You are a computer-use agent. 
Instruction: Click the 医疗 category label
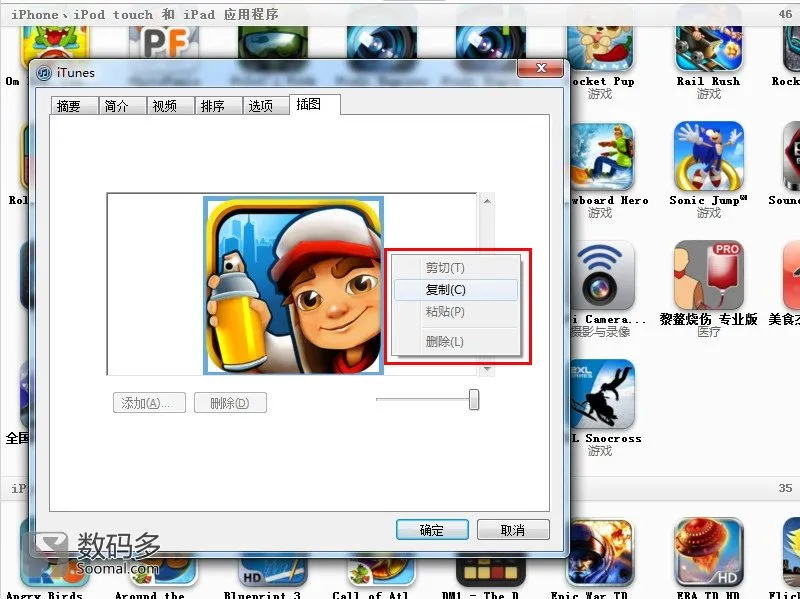pyautogui.click(x=708, y=332)
